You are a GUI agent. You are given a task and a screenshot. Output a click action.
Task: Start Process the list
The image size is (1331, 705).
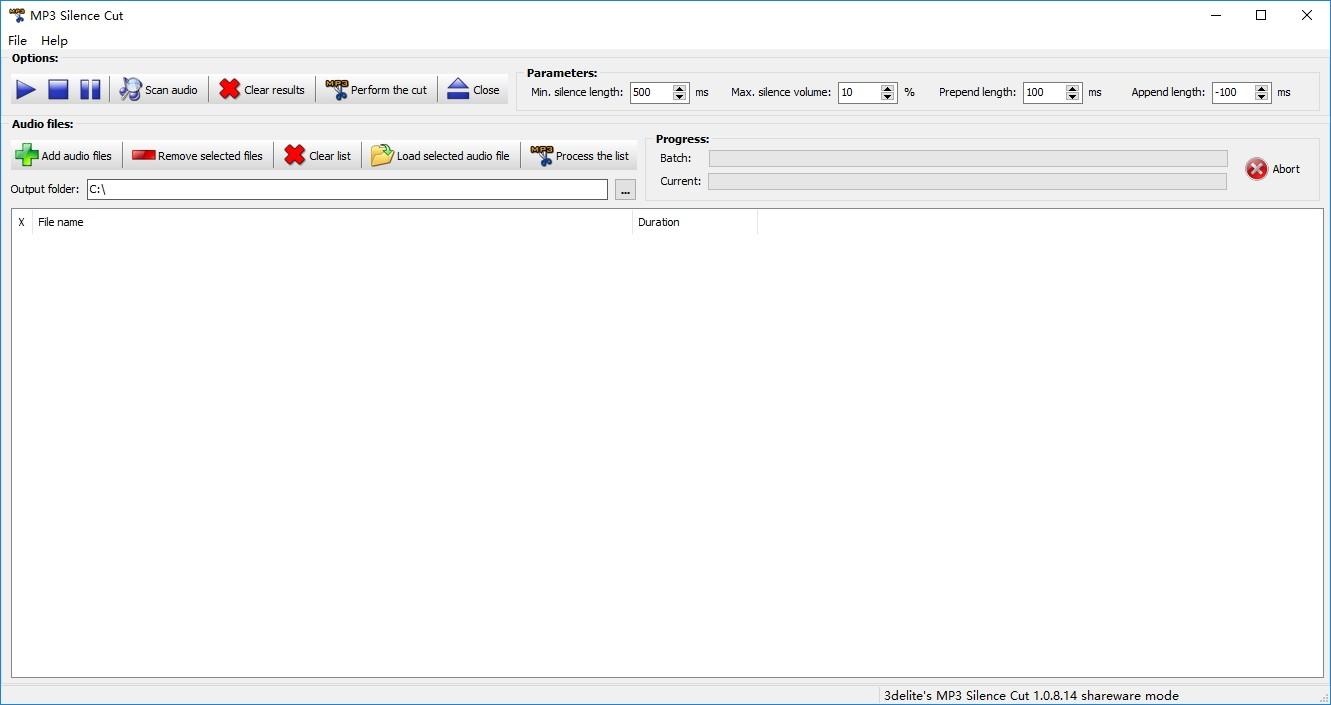pyautogui.click(x=579, y=156)
